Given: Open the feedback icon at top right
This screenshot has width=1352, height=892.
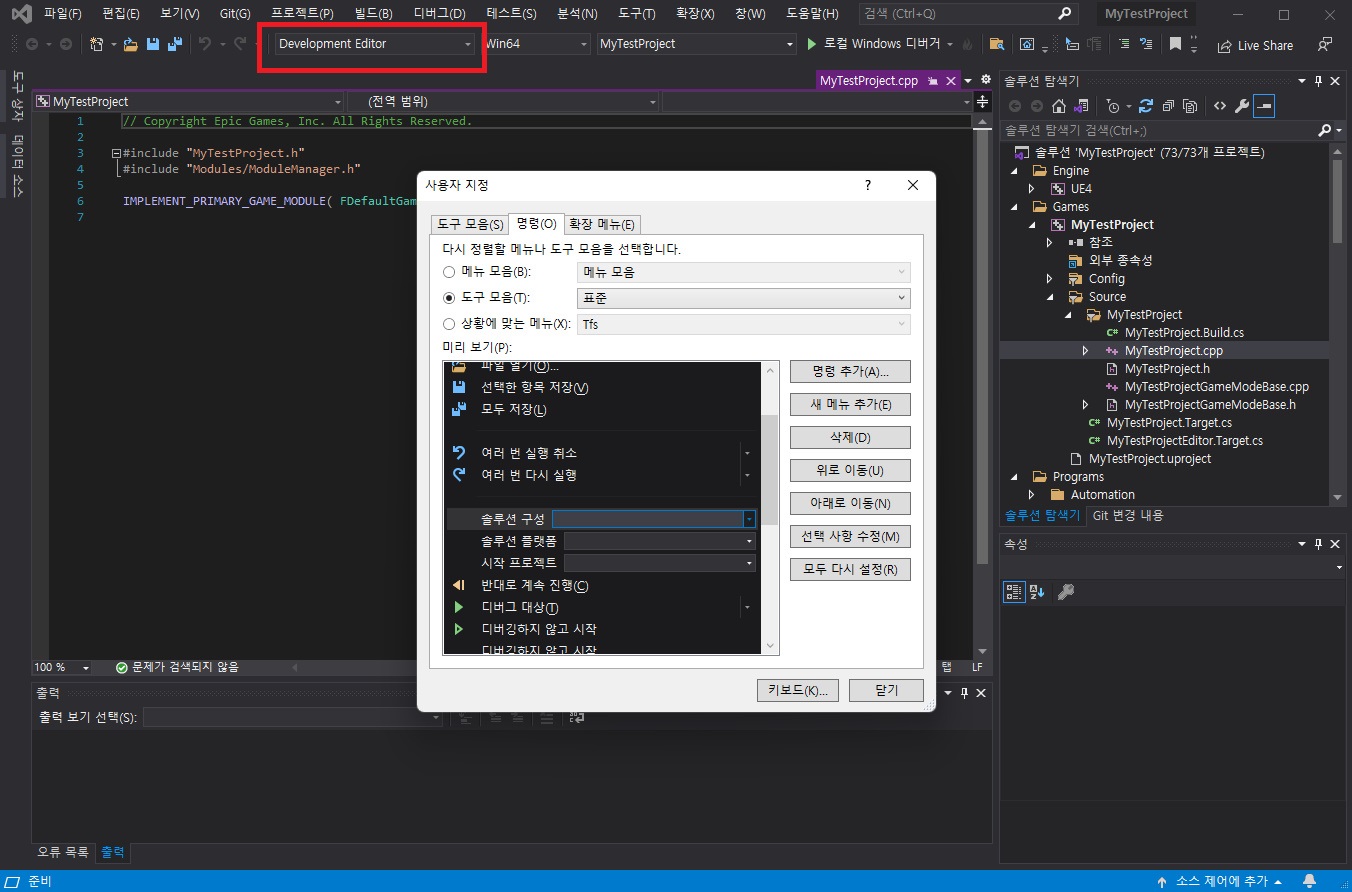Looking at the screenshot, I should tap(1325, 44).
